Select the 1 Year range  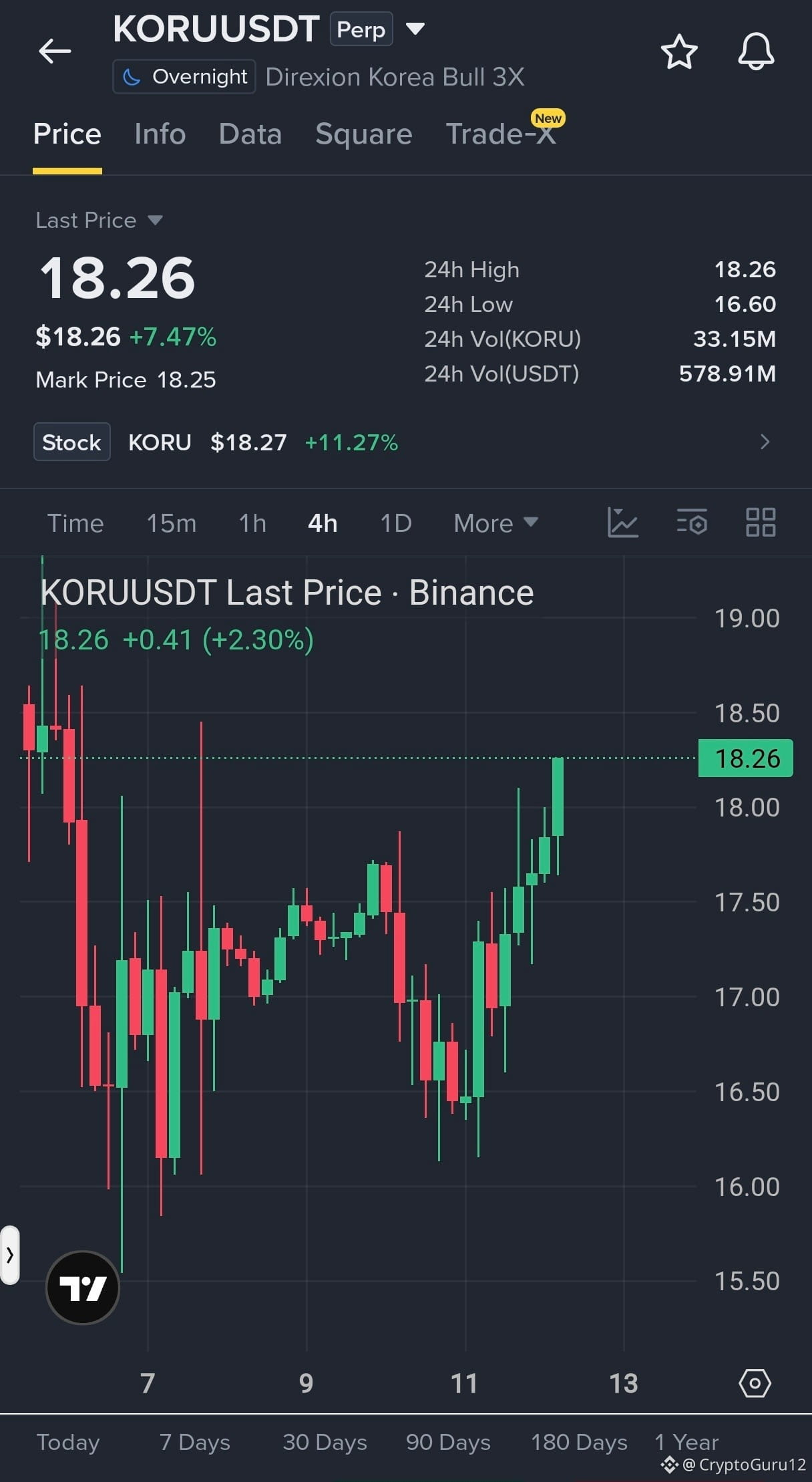click(687, 1442)
